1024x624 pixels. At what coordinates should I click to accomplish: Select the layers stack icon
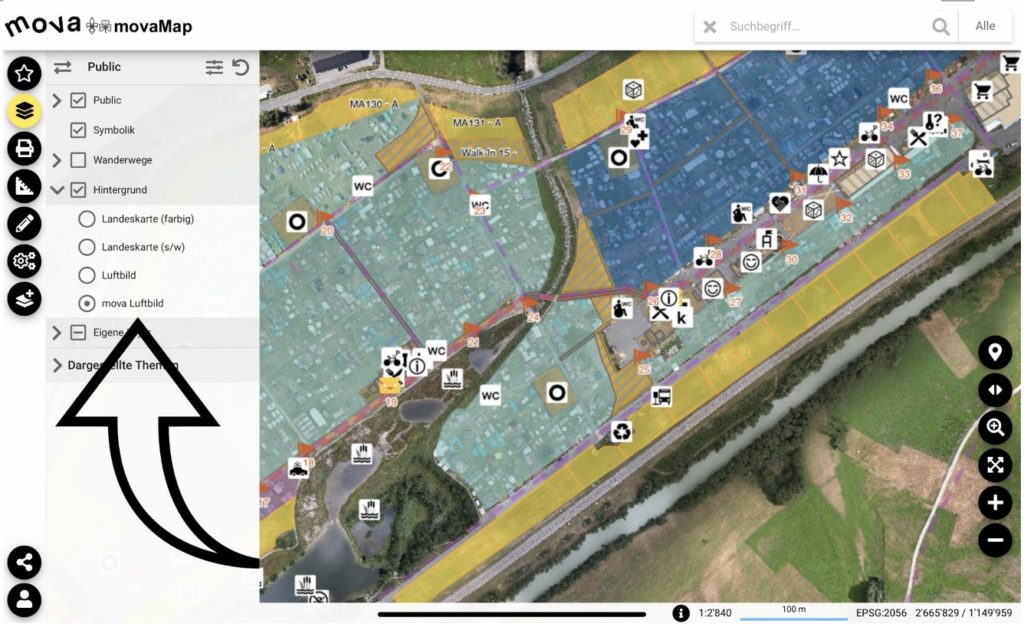[24, 111]
